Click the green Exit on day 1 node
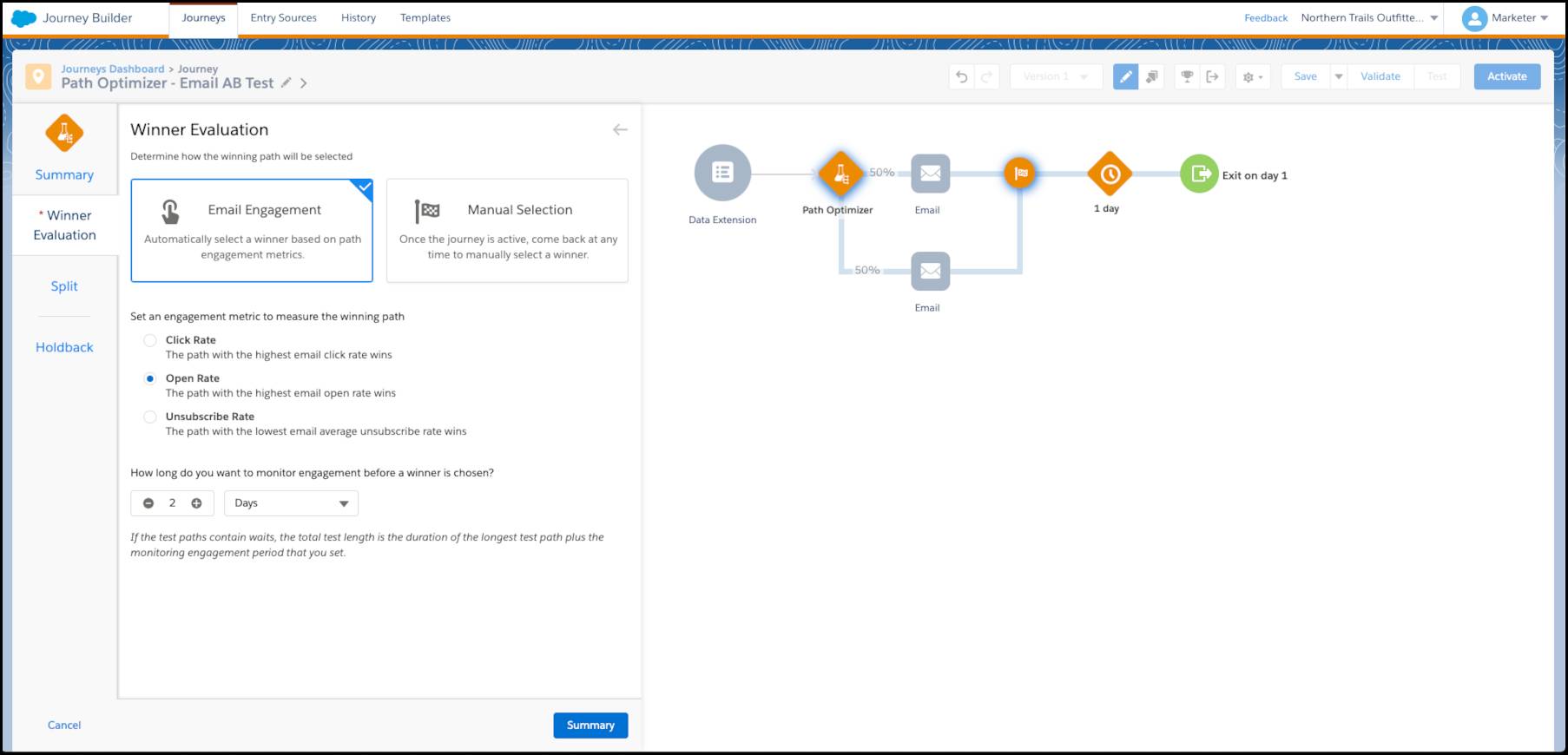The width and height of the screenshot is (1568, 755). [x=1199, y=174]
